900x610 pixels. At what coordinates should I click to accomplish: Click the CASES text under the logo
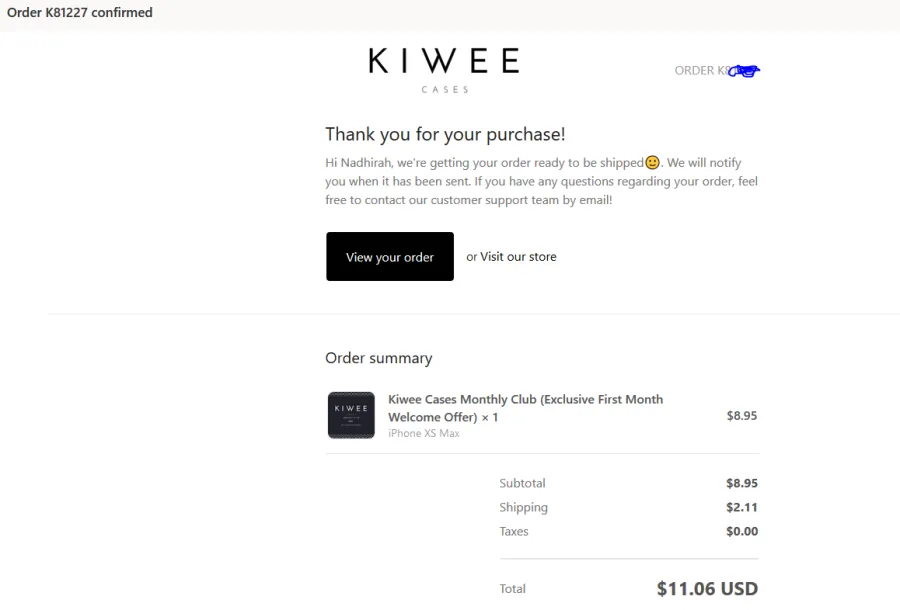pyautogui.click(x=445, y=90)
